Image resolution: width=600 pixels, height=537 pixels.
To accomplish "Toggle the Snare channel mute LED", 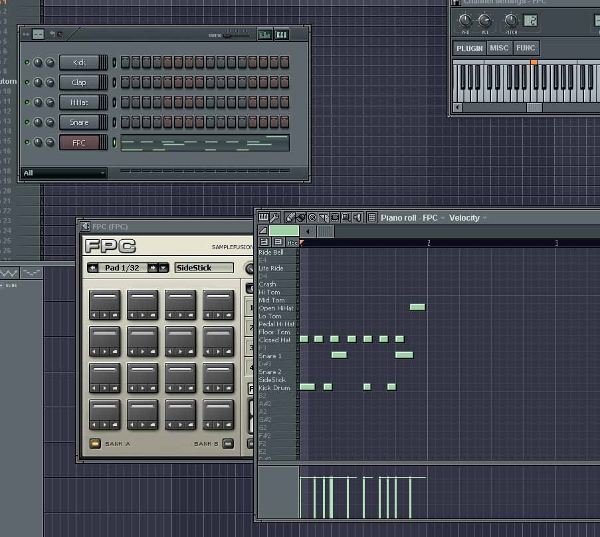I will pyautogui.click(x=27, y=122).
